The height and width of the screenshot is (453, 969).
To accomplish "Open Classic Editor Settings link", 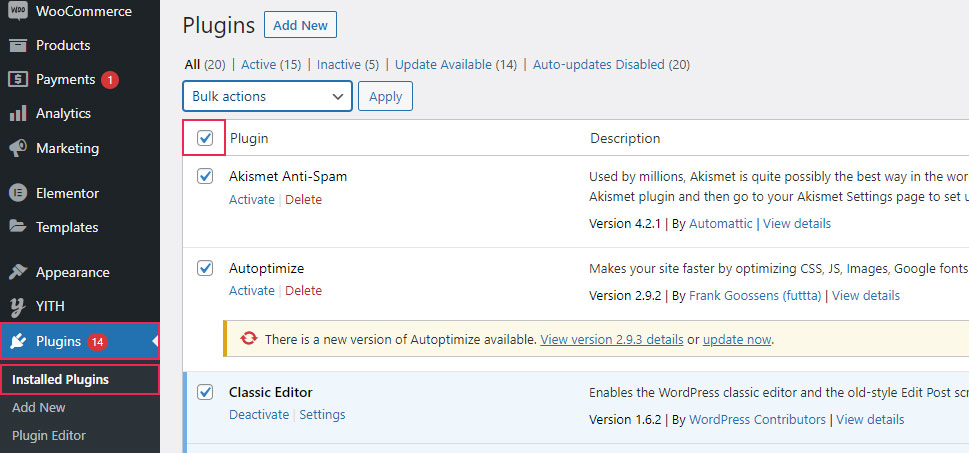I will tap(322, 414).
